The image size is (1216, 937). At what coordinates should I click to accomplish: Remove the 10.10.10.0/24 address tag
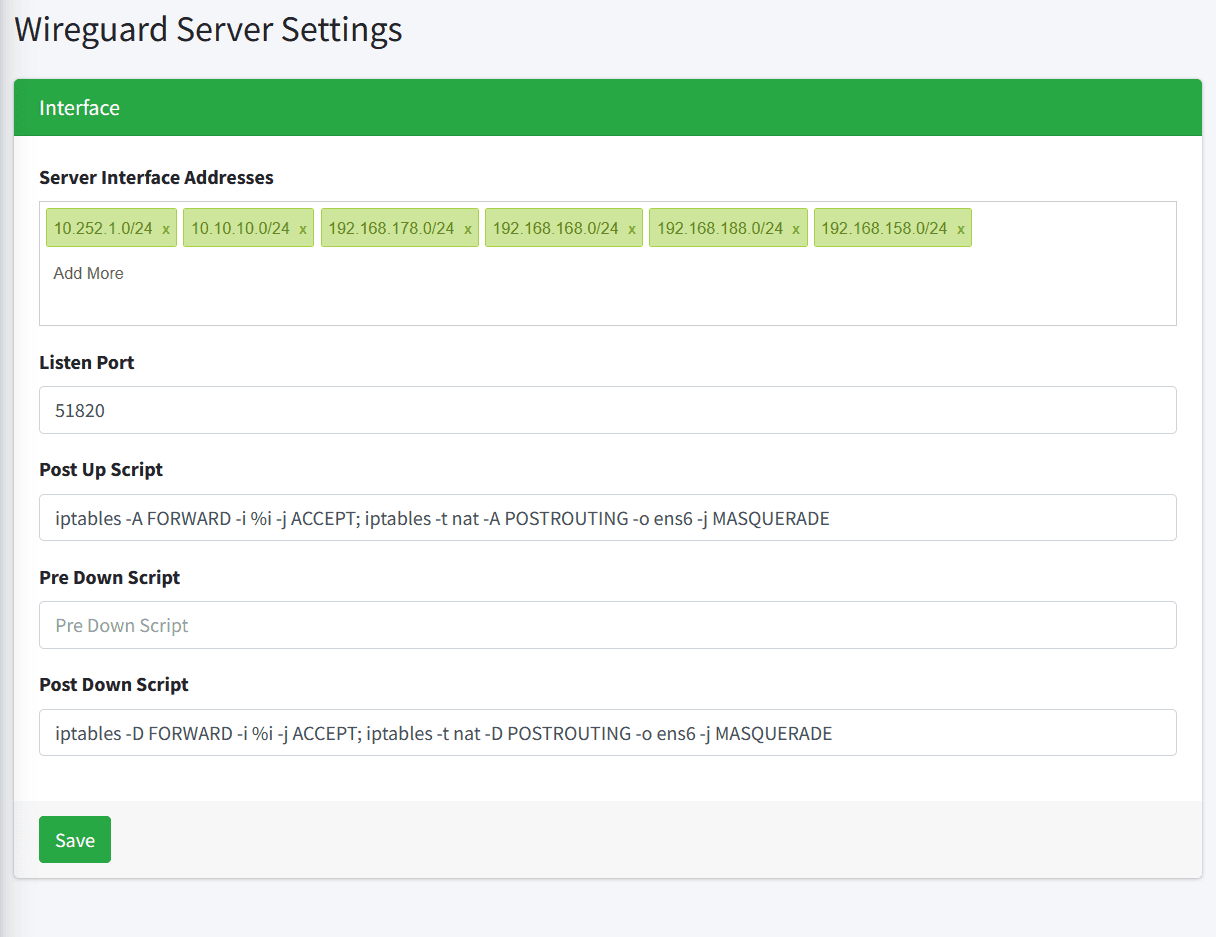pos(303,229)
